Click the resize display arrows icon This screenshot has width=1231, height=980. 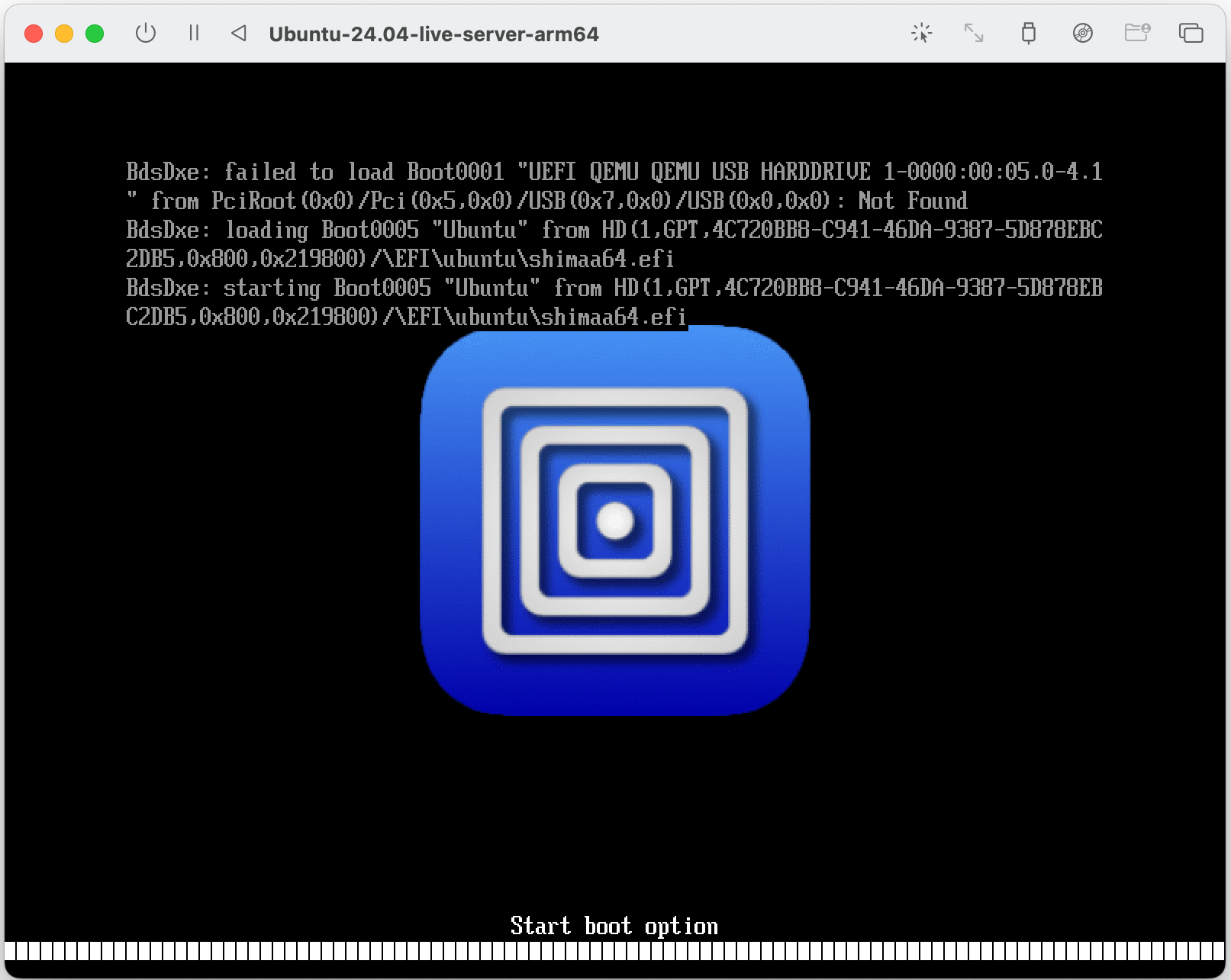point(974,33)
